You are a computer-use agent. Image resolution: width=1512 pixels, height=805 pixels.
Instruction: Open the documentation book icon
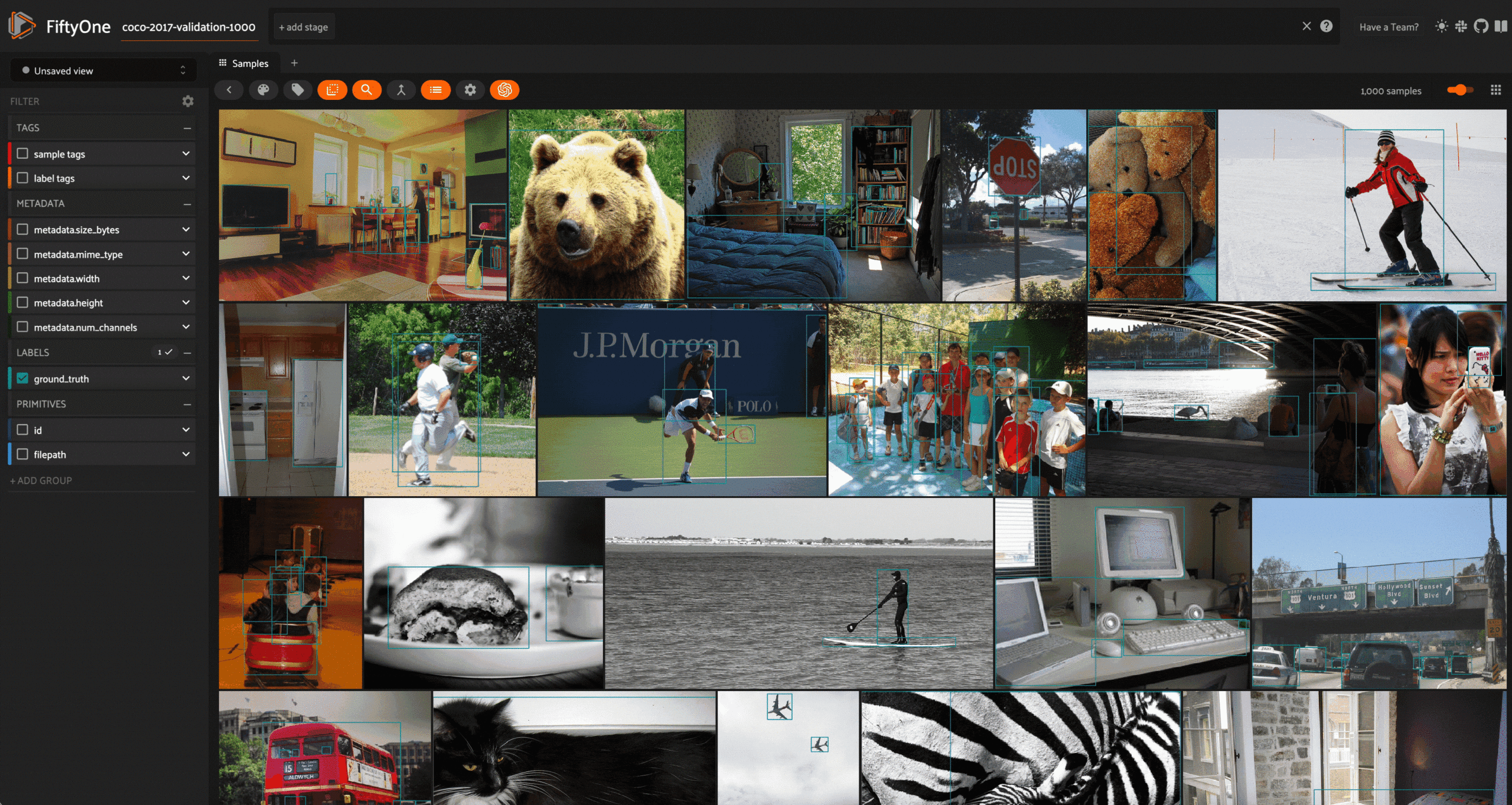pyautogui.click(x=1501, y=27)
